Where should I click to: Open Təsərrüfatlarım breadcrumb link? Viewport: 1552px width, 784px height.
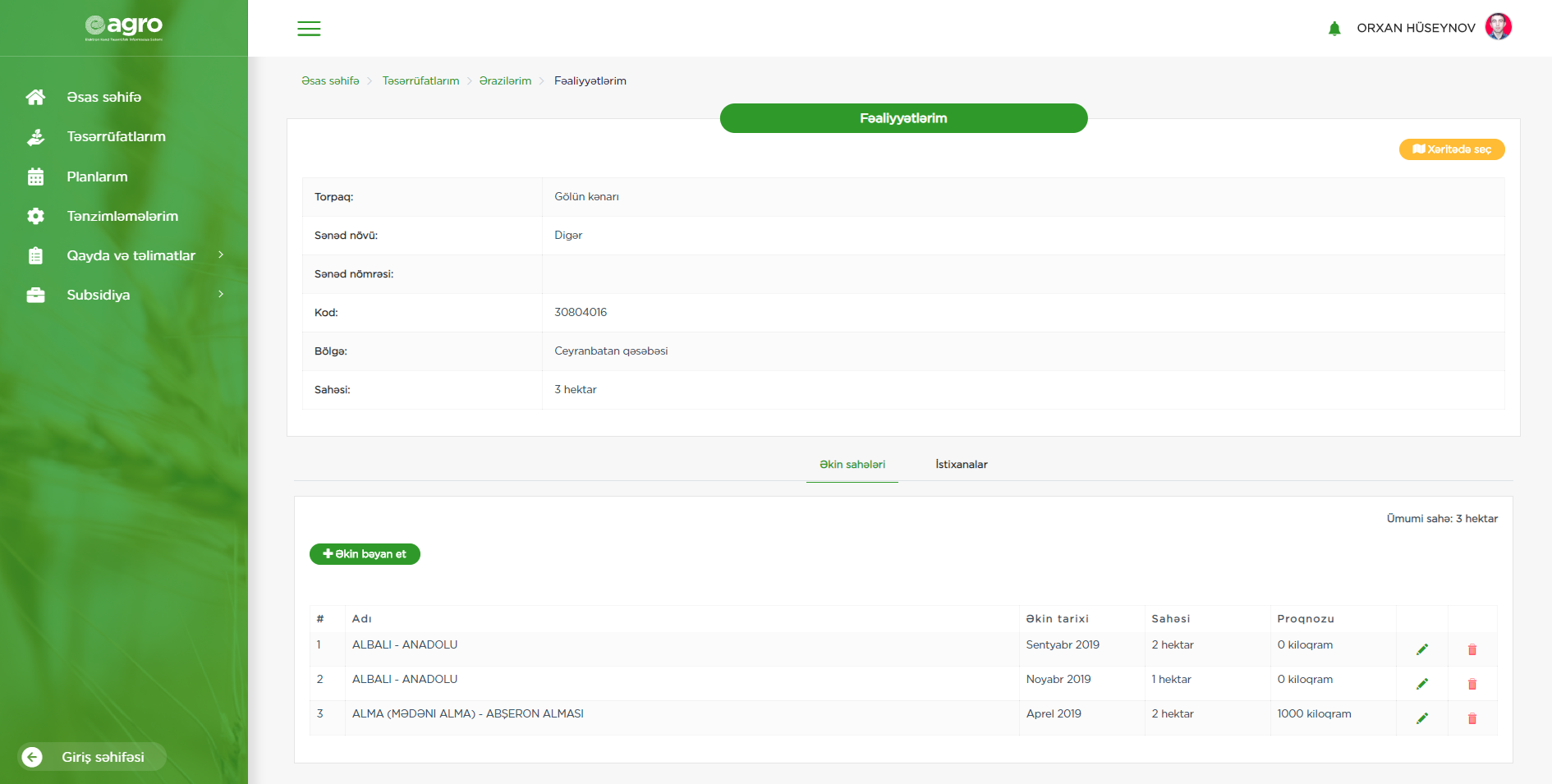click(x=420, y=80)
